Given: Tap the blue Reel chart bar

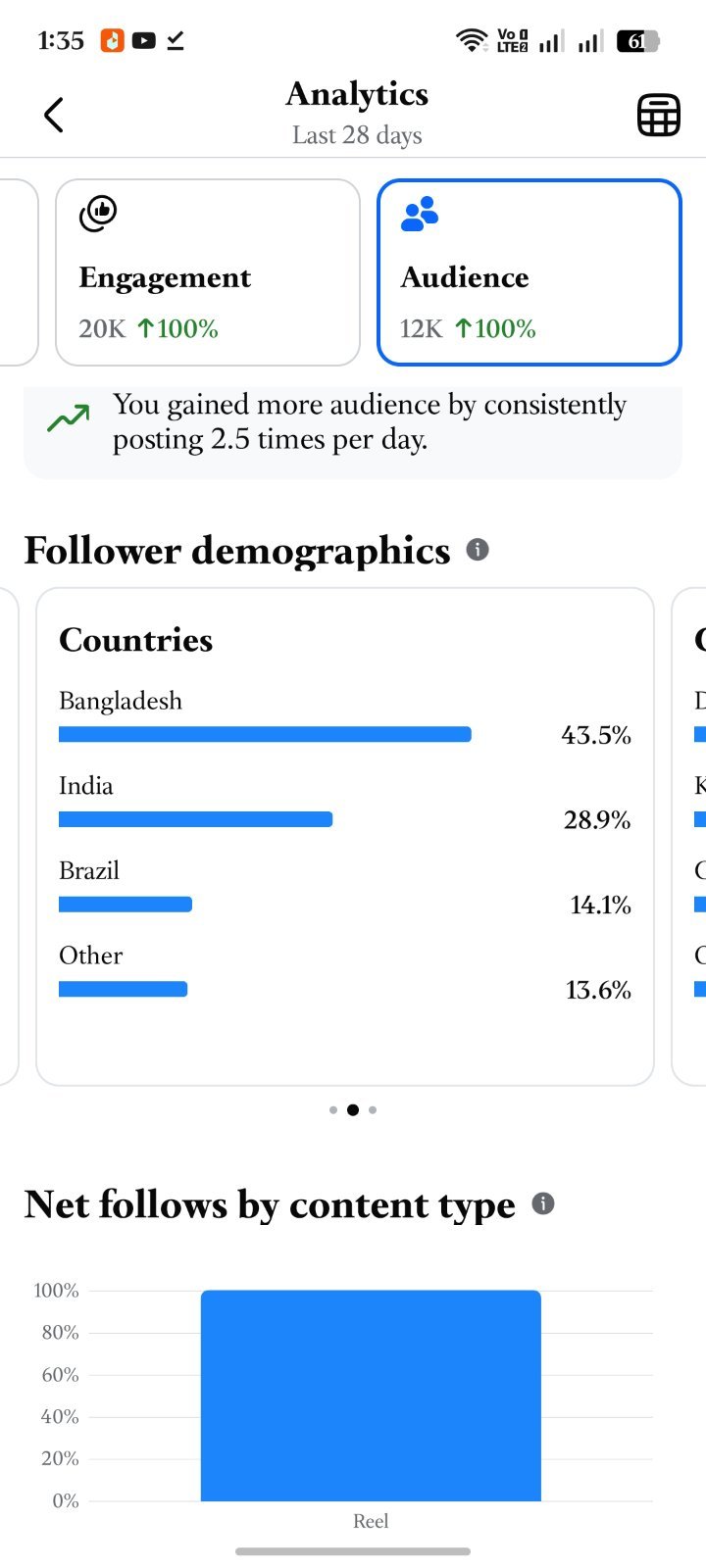Looking at the screenshot, I should click(371, 1396).
